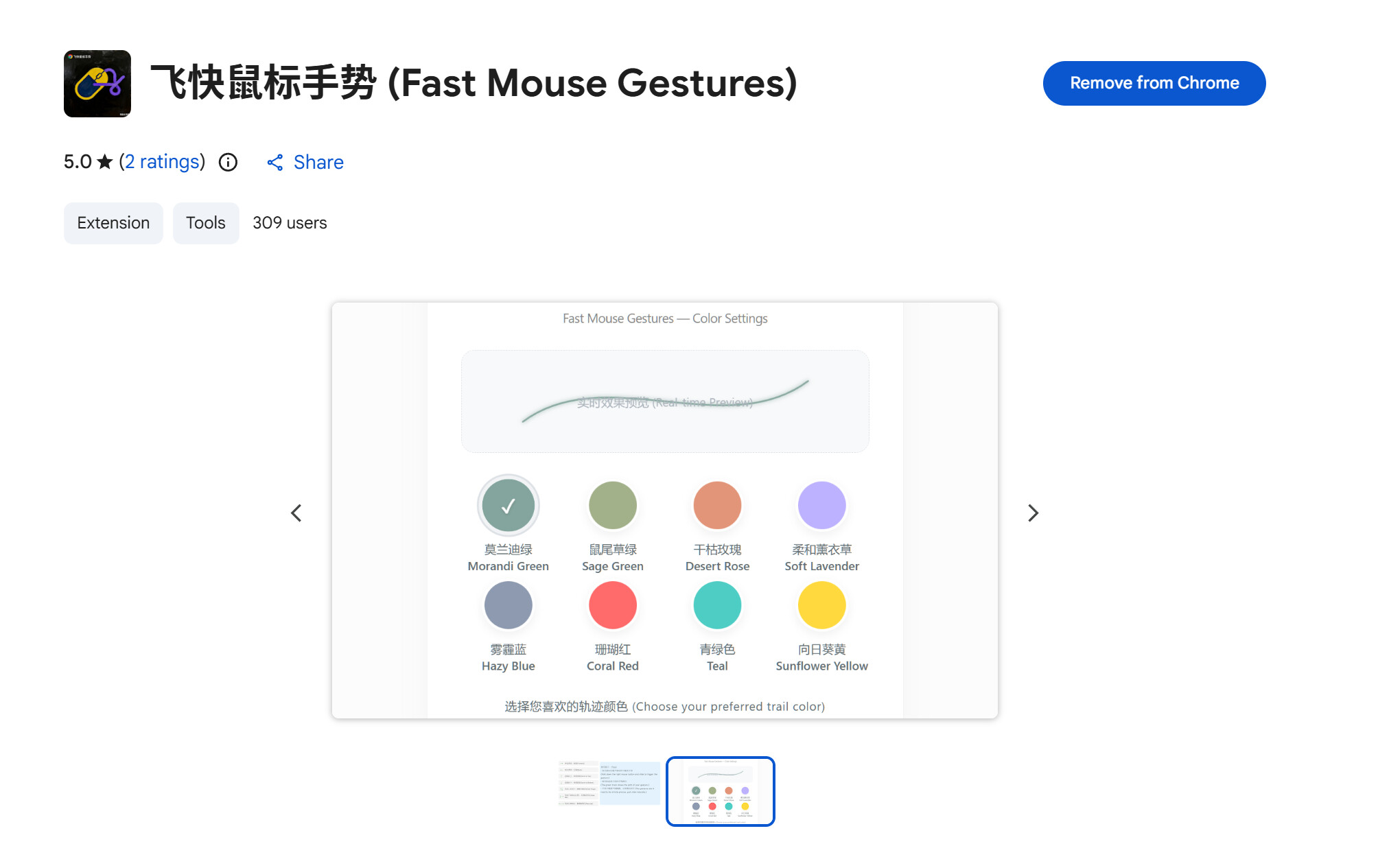Choose the Sunflower Yellow color swatch
1378x868 pixels.
(821, 605)
